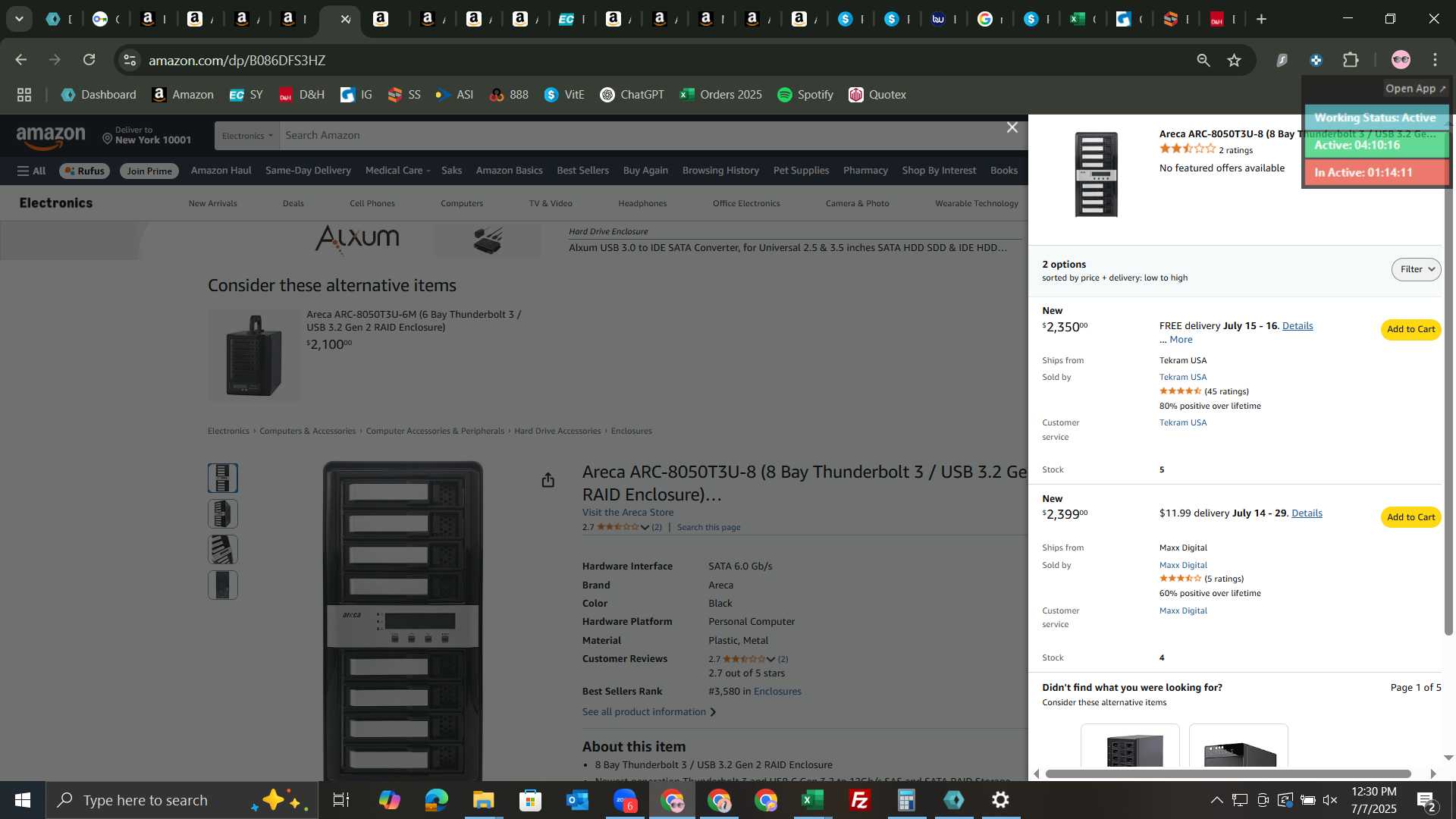Click the Amazon logo
The image size is (1456, 819).
(51, 137)
